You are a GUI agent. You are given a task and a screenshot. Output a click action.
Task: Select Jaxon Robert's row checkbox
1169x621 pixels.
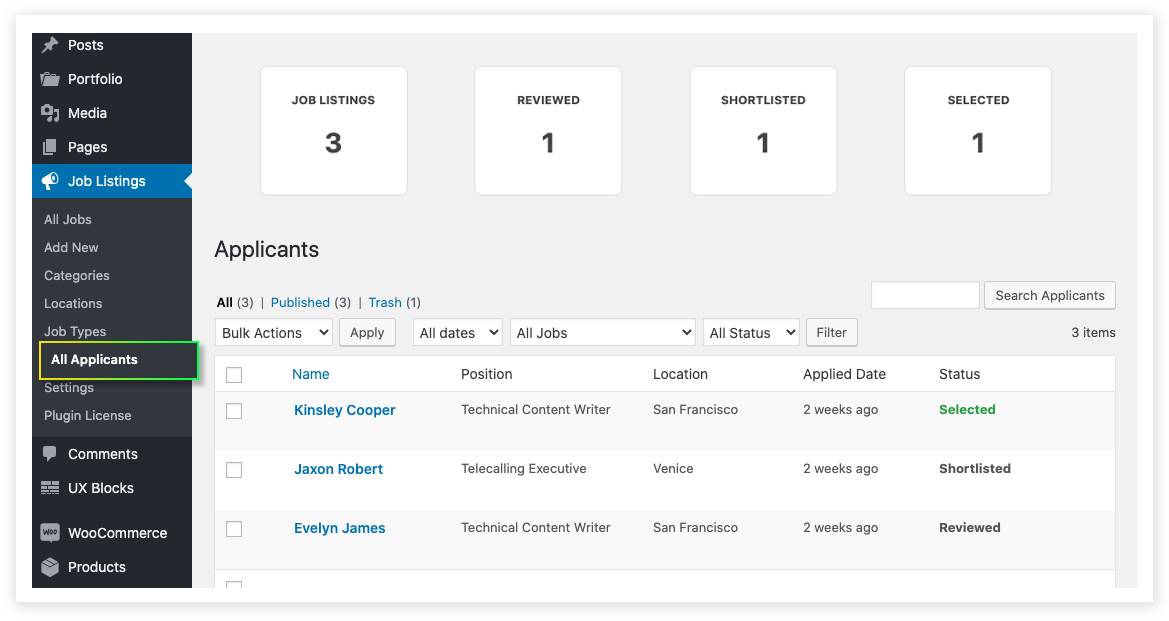point(234,469)
